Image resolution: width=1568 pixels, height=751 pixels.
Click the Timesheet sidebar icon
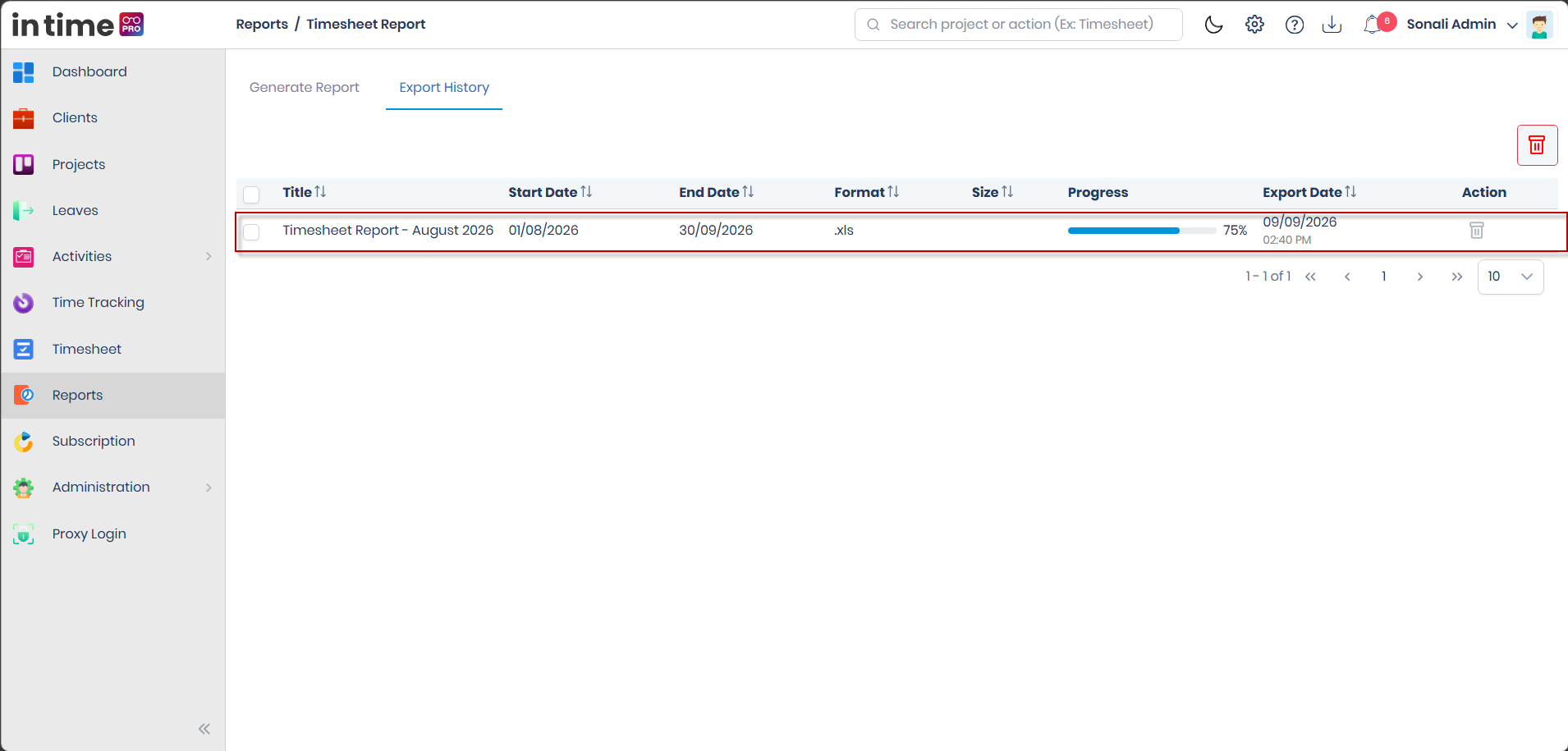(23, 349)
